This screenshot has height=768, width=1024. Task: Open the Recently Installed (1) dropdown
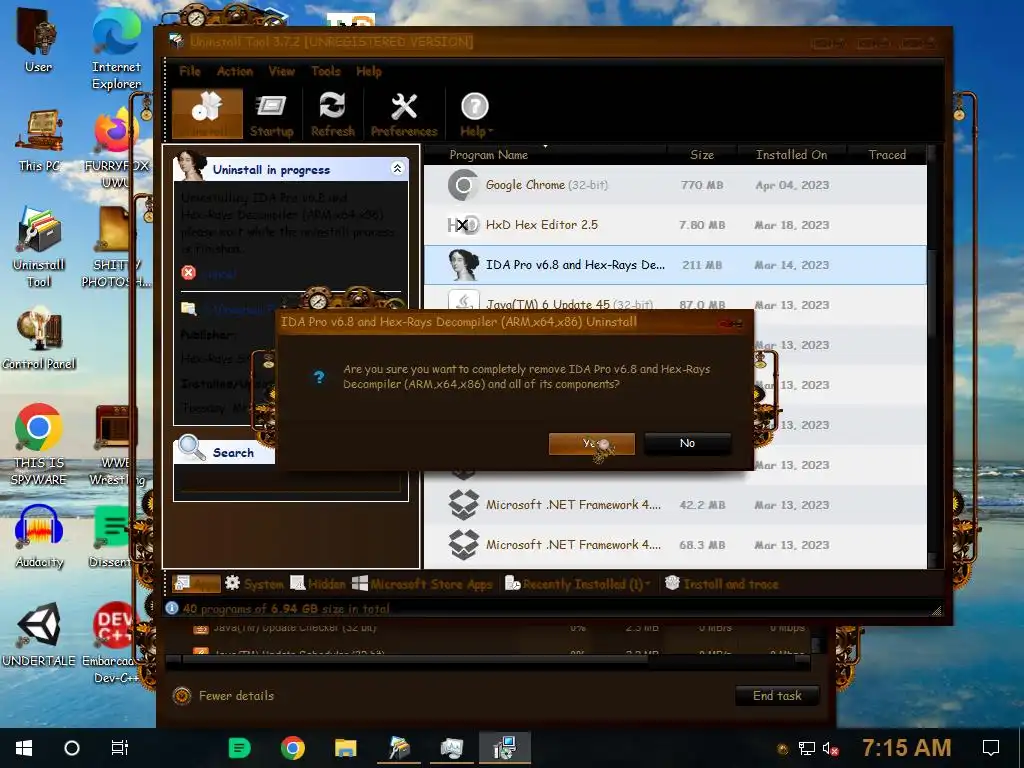(577, 584)
